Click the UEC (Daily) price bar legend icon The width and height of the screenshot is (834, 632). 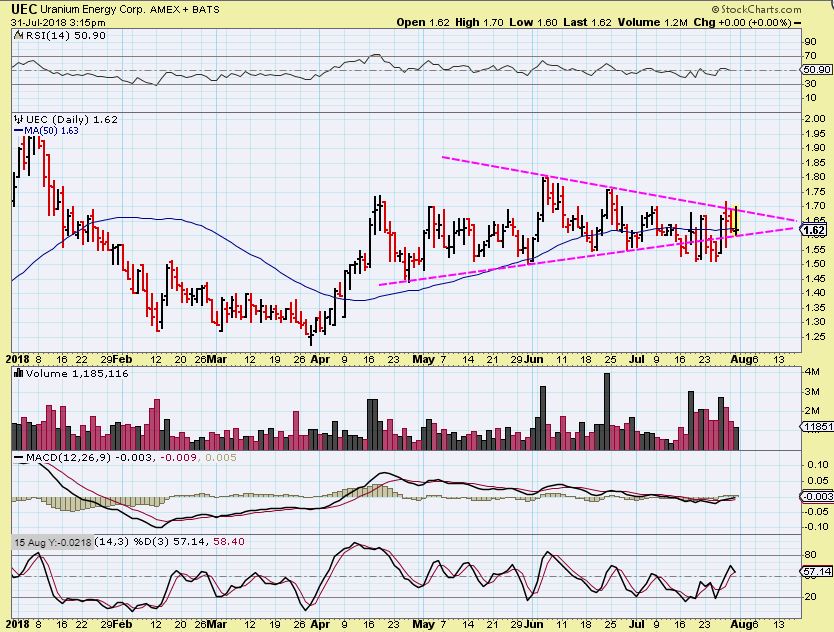pos(19,119)
